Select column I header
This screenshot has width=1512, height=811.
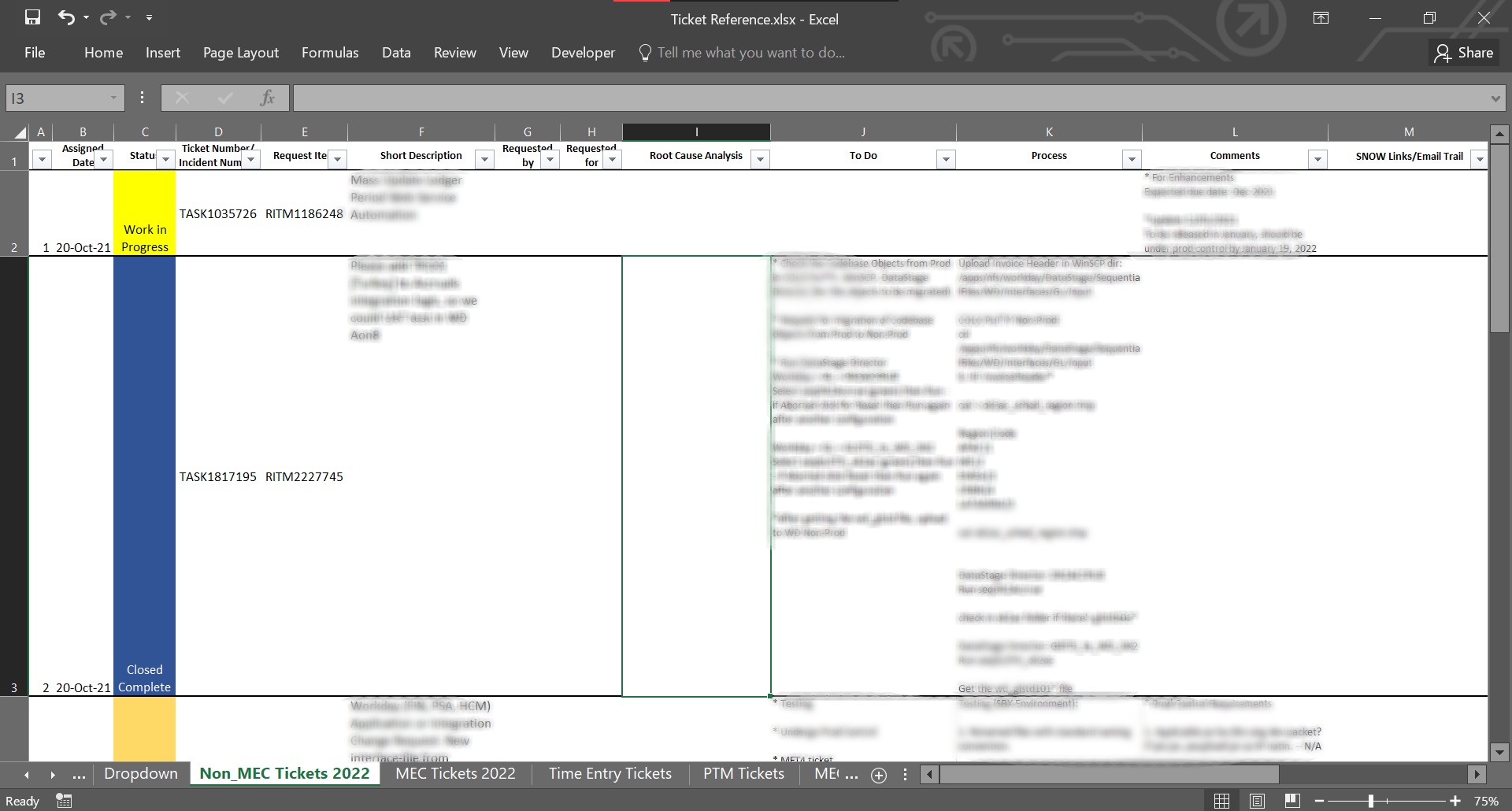coord(696,132)
